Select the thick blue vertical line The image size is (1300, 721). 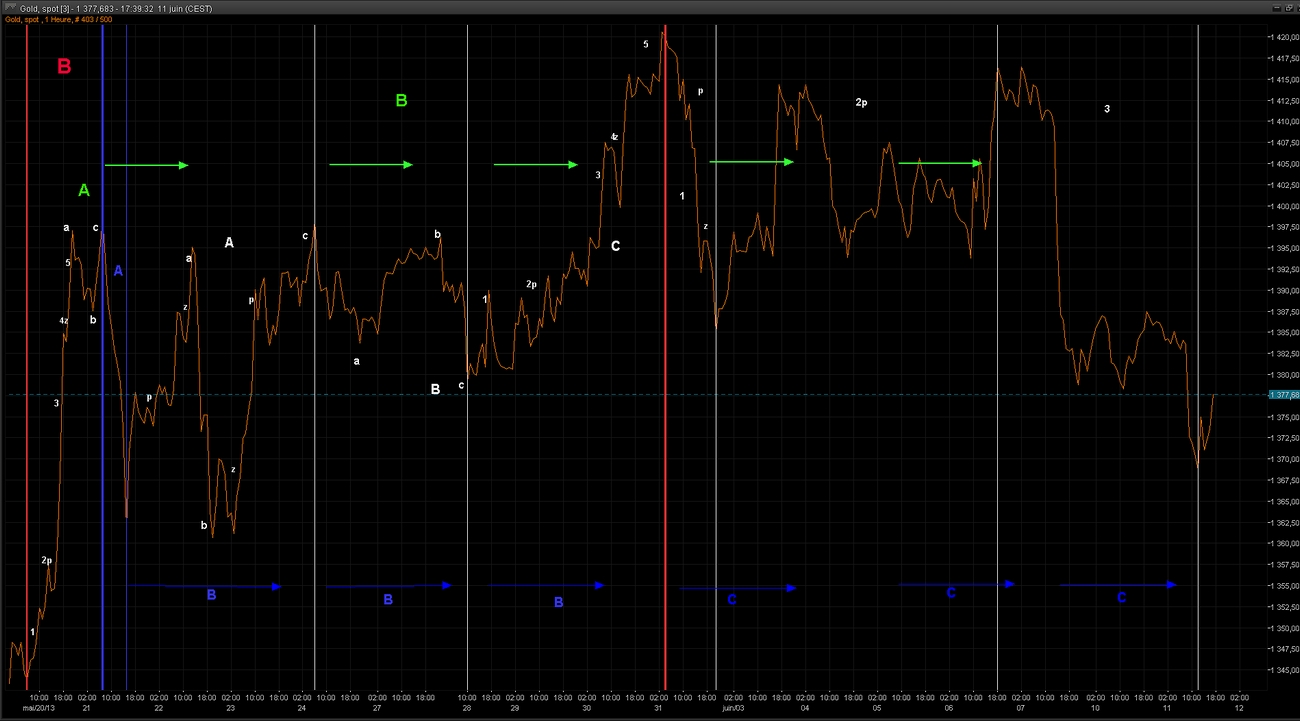(x=102, y=450)
